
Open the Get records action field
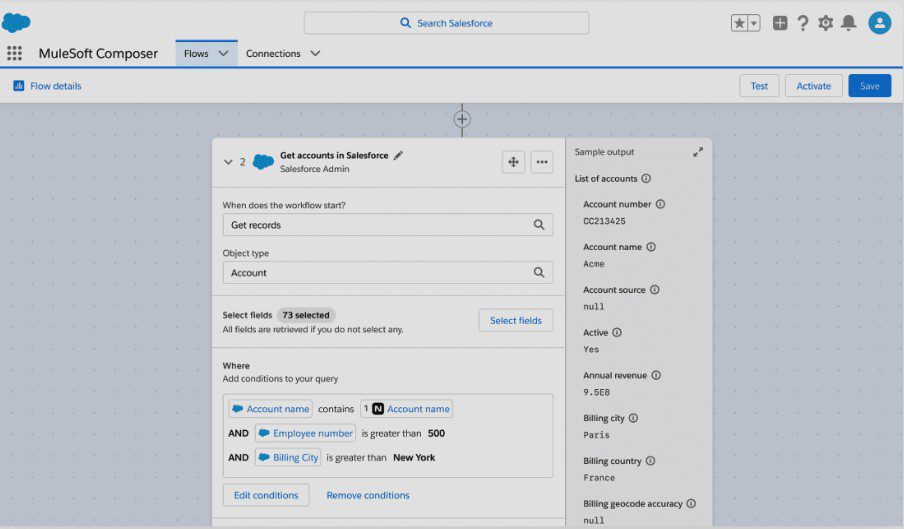tap(387, 225)
